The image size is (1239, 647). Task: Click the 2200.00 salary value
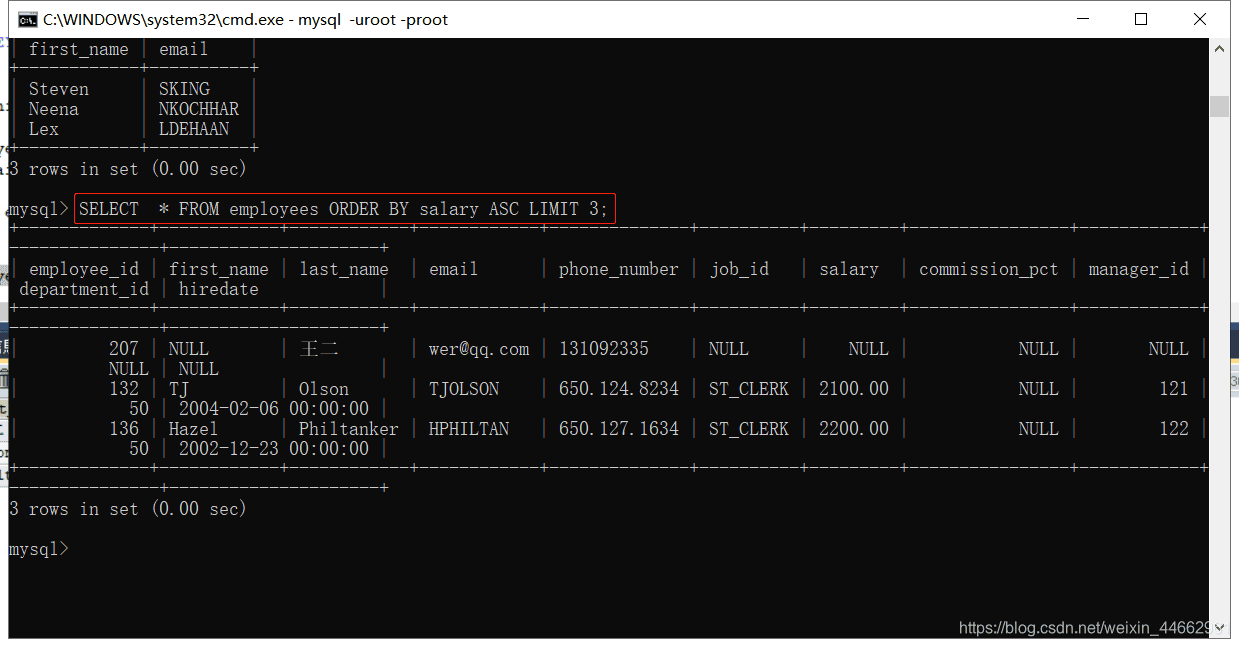(x=853, y=429)
